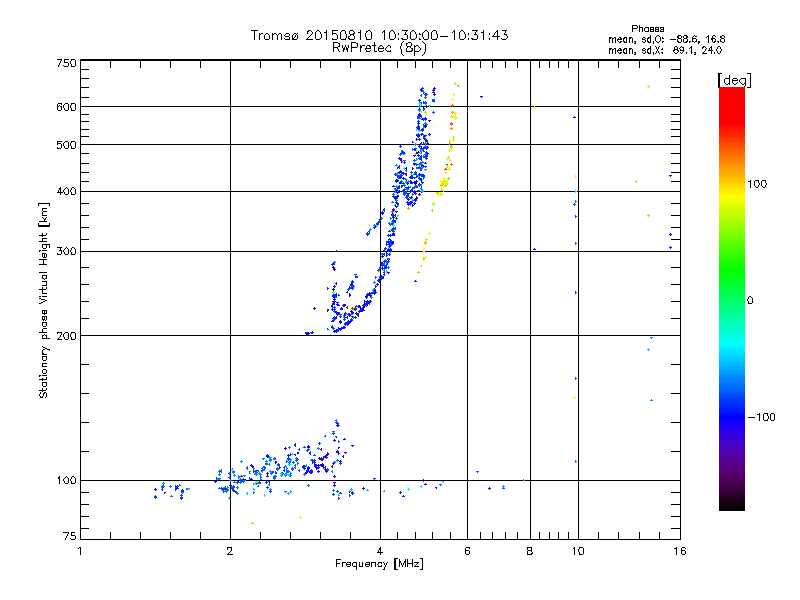This screenshot has width=800, height=600.
Task: Click the y-axis '75' tick label
Action: point(70,536)
